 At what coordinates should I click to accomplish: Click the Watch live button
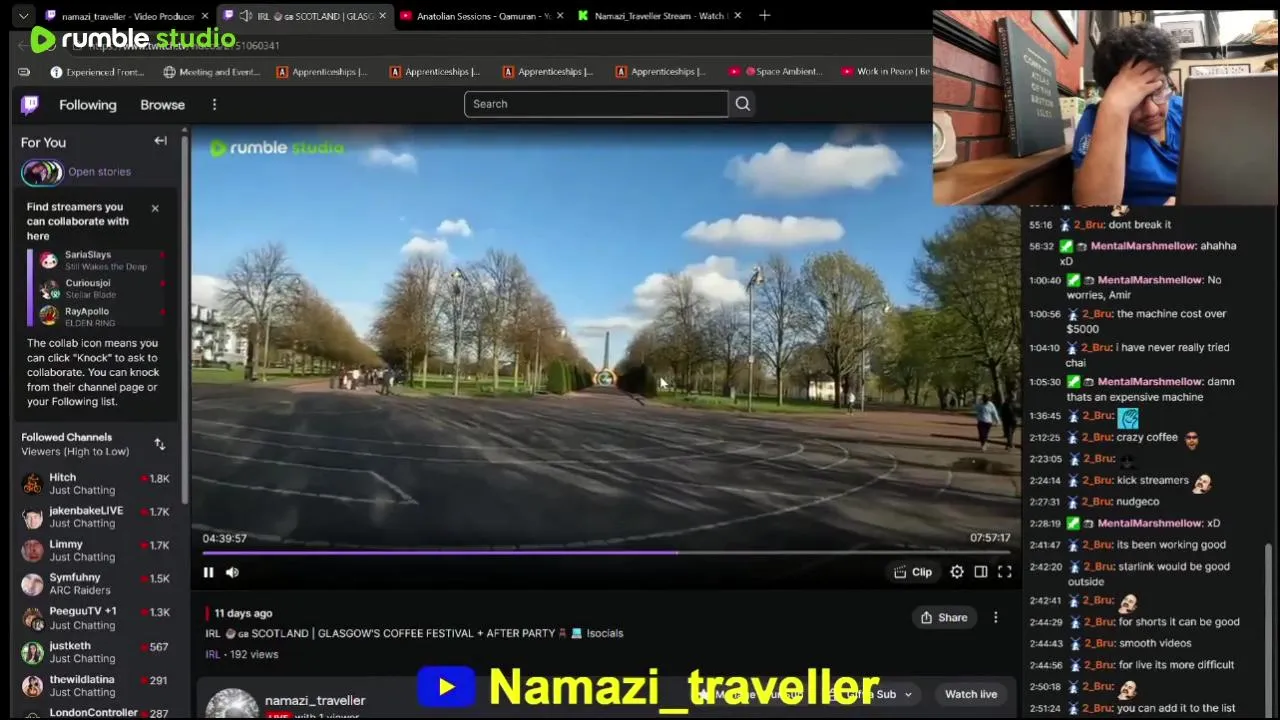click(971, 694)
